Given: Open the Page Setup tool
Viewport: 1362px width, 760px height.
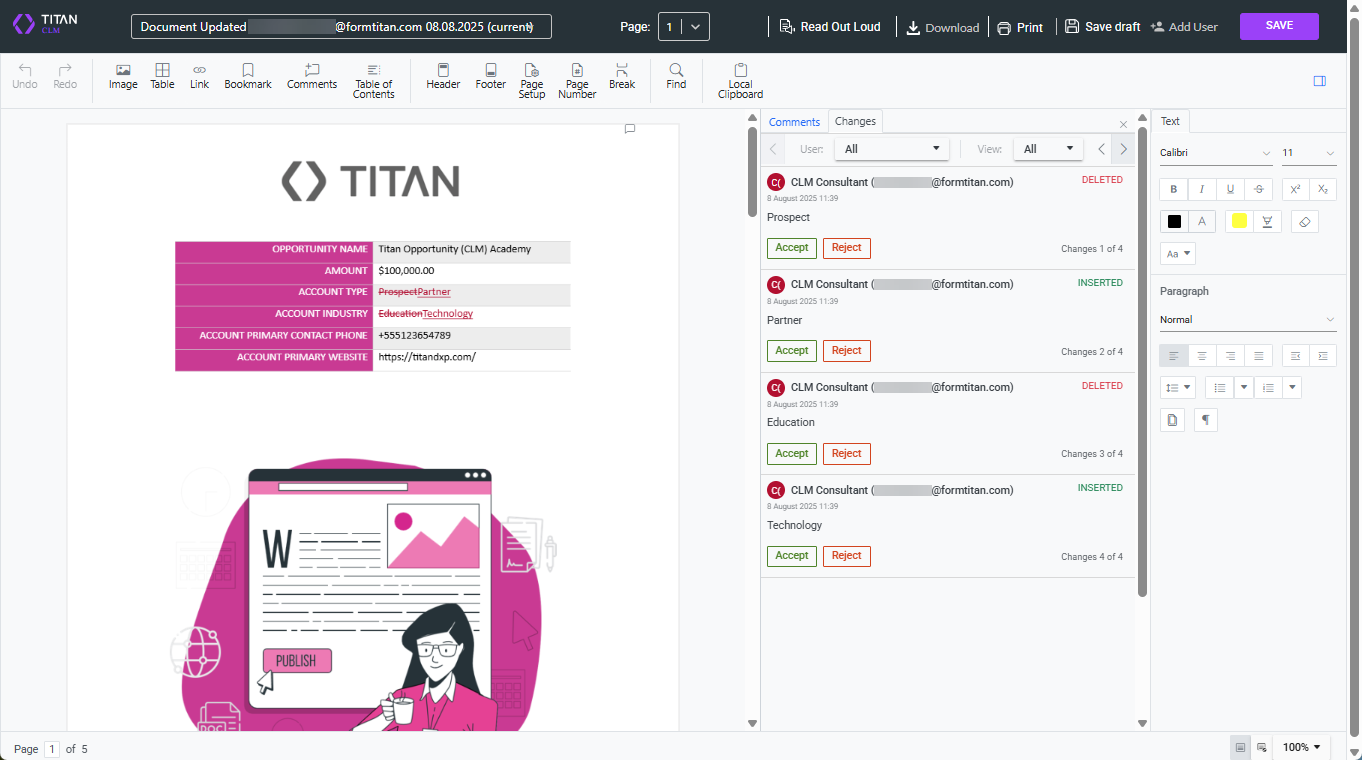Looking at the screenshot, I should 531,79.
